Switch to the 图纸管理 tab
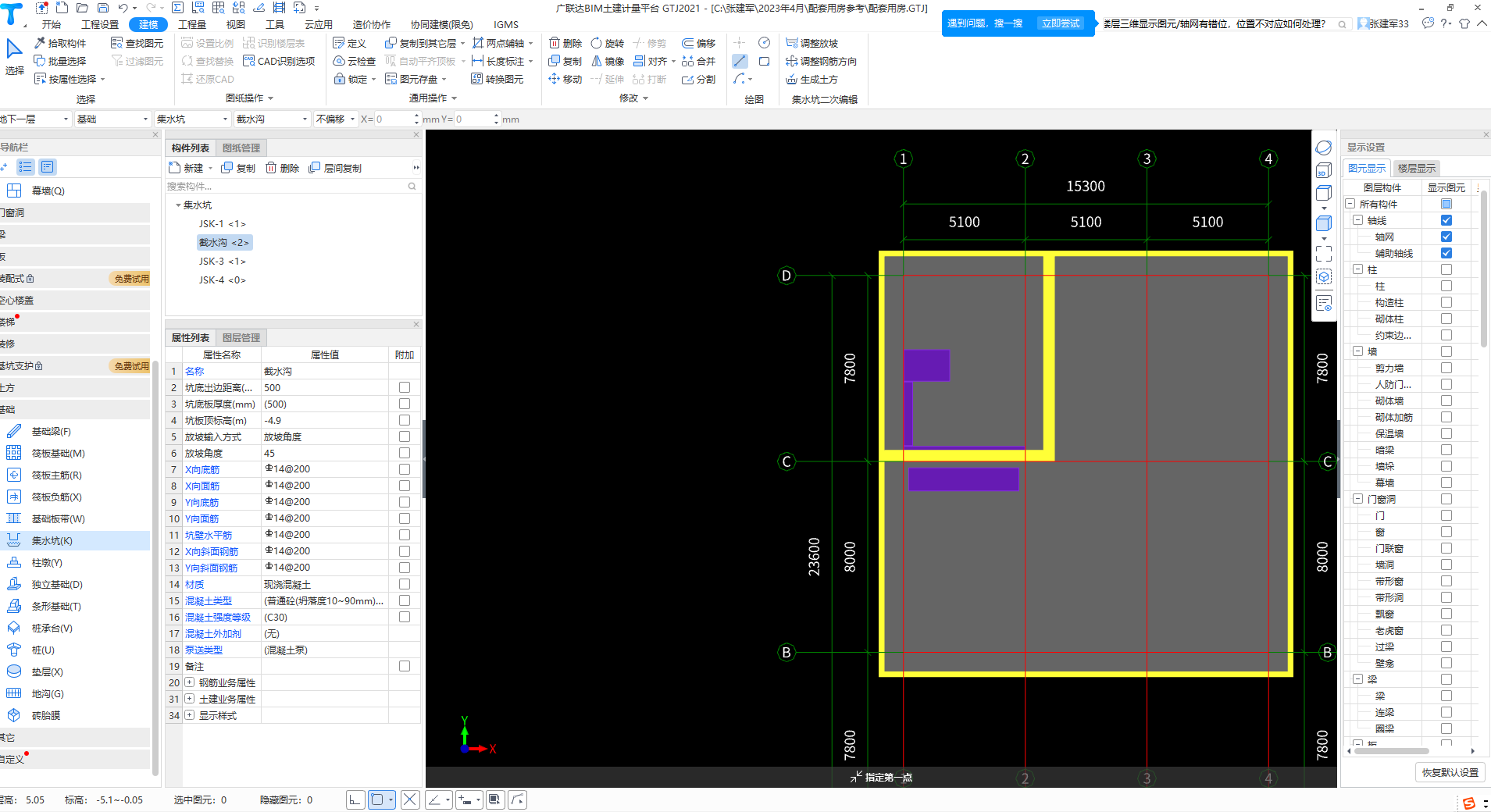Image resolution: width=1491 pixels, height=812 pixels. pos(241,148)
